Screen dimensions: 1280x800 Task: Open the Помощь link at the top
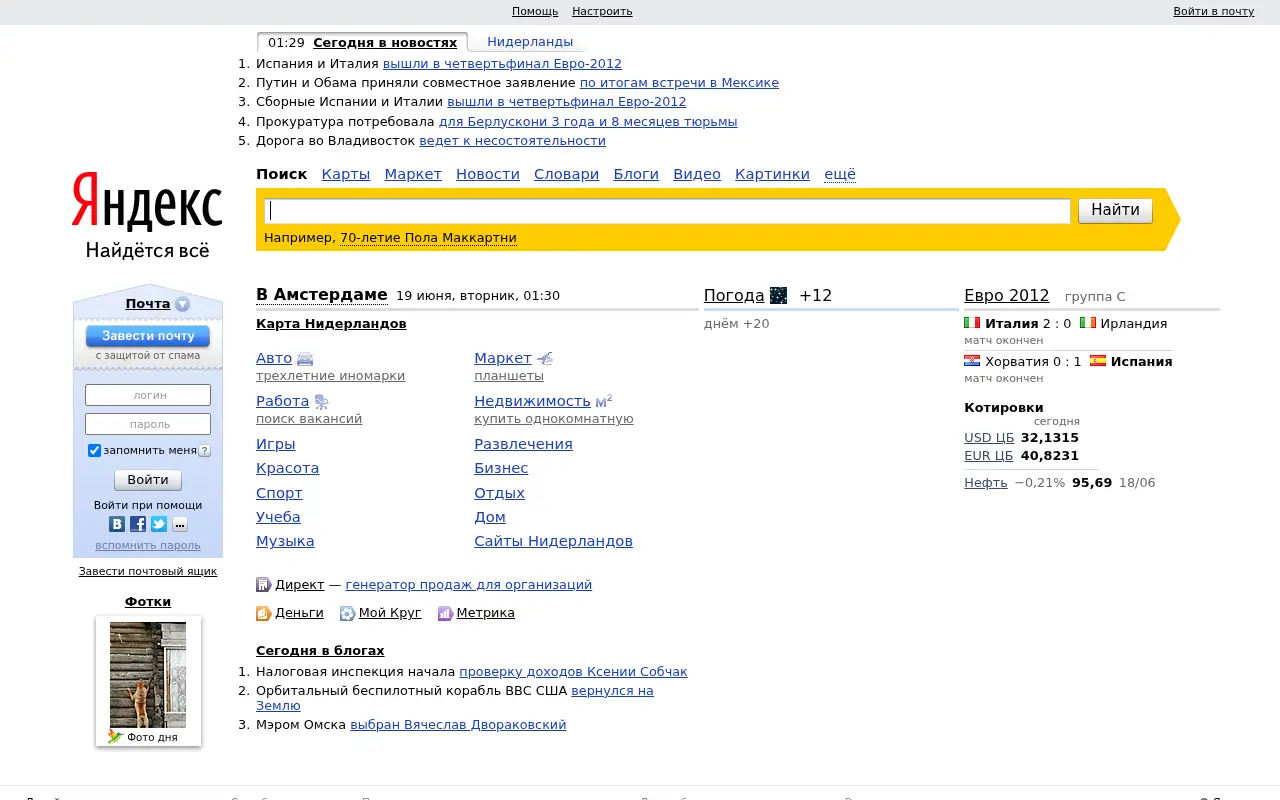pos(535,11)
